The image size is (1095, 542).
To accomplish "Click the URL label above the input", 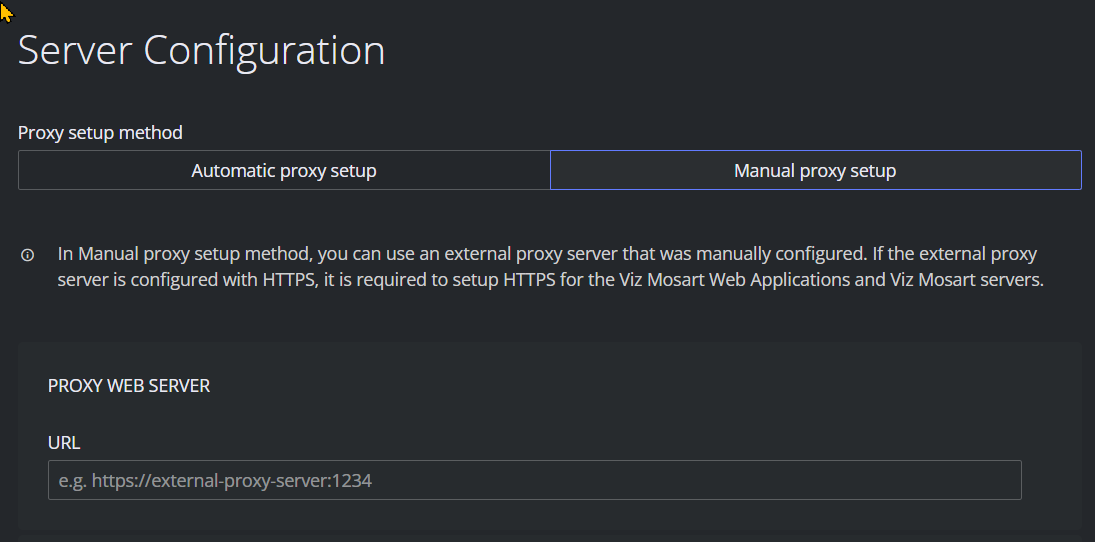I will (x=64, y=443).
